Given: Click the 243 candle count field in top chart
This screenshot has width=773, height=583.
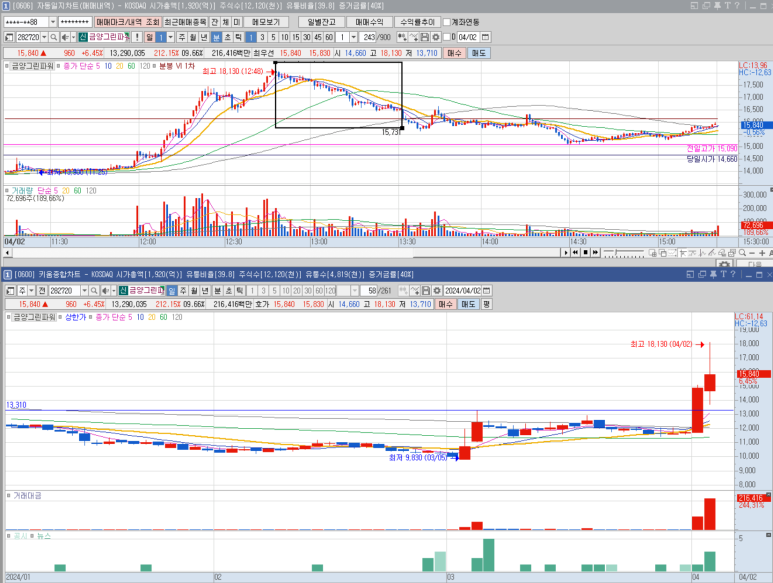Looking at the screenshot, I should coord(369,37).
